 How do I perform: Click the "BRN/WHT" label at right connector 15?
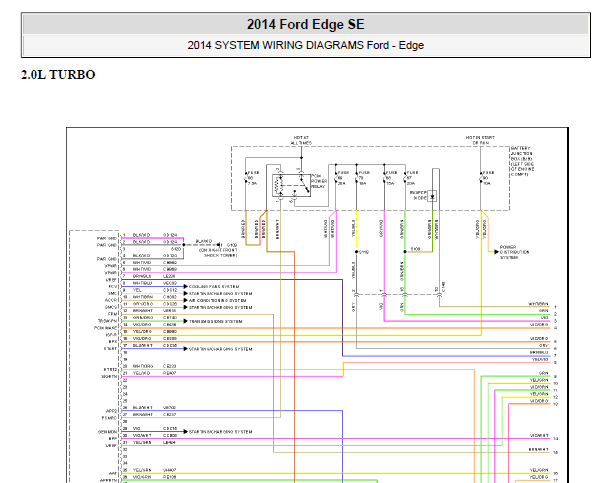[539, 450]
